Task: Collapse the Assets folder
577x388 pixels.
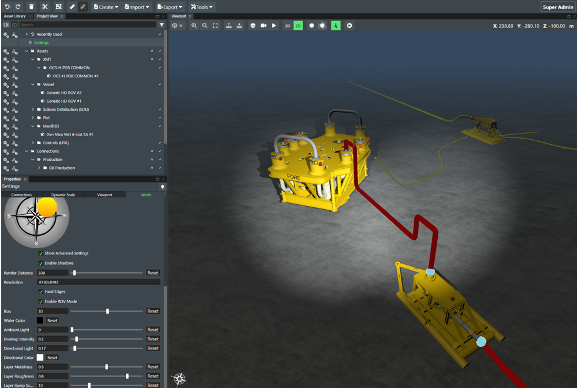Action: pos(26,51)
